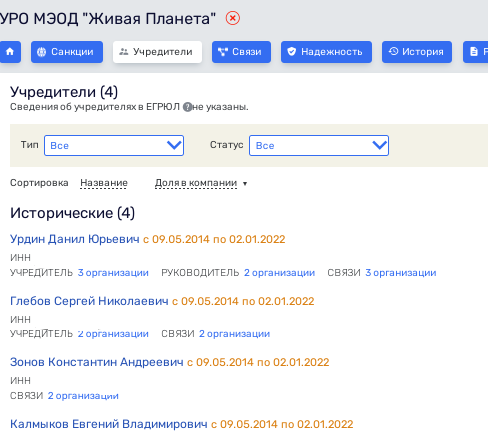Click the question mark help icon near ЕГРЮЛ

(x=188, y=107)
